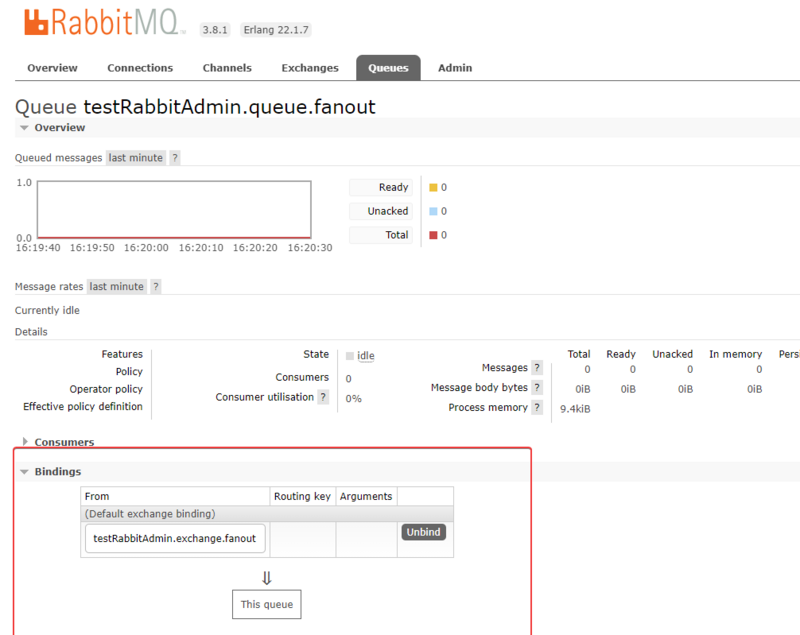Open the Message rates help icon
This screenshot has width=800, height=635.
157,286
